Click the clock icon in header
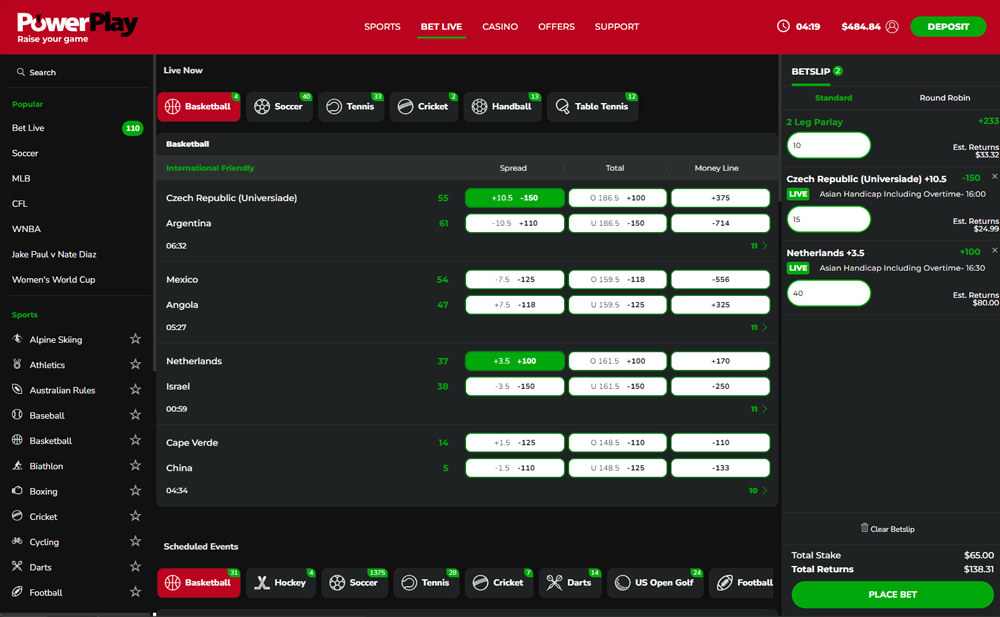Screen dimensions: 1000x617 pos(783,26)
